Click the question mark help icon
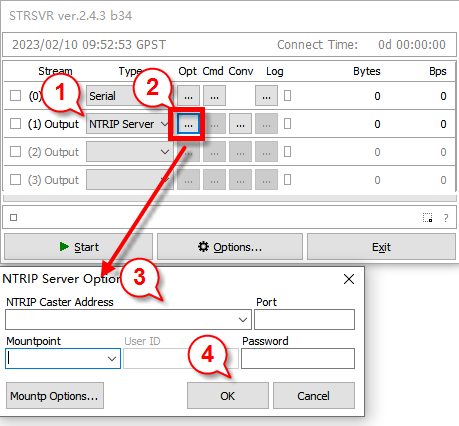This screenshot has height=426, width=459. point(446,218)
